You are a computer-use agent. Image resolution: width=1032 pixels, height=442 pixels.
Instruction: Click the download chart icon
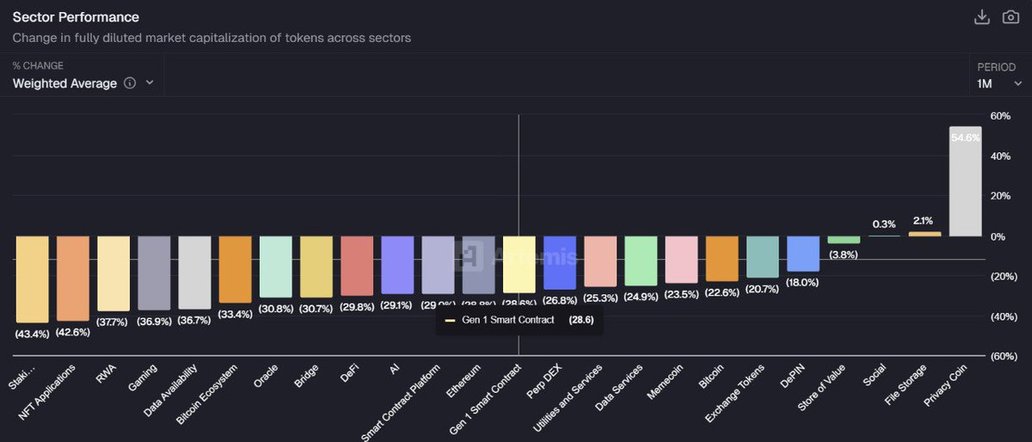tap(982, 17)
